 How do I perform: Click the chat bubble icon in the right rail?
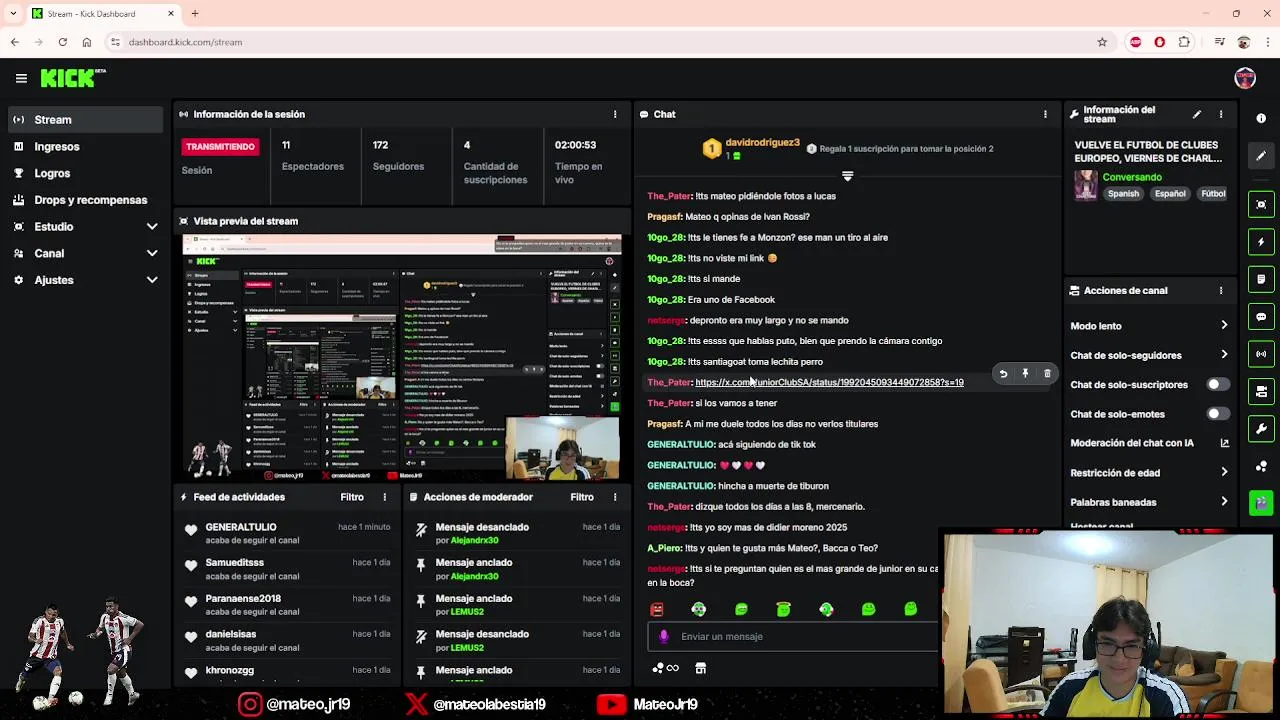(1261, 317)
